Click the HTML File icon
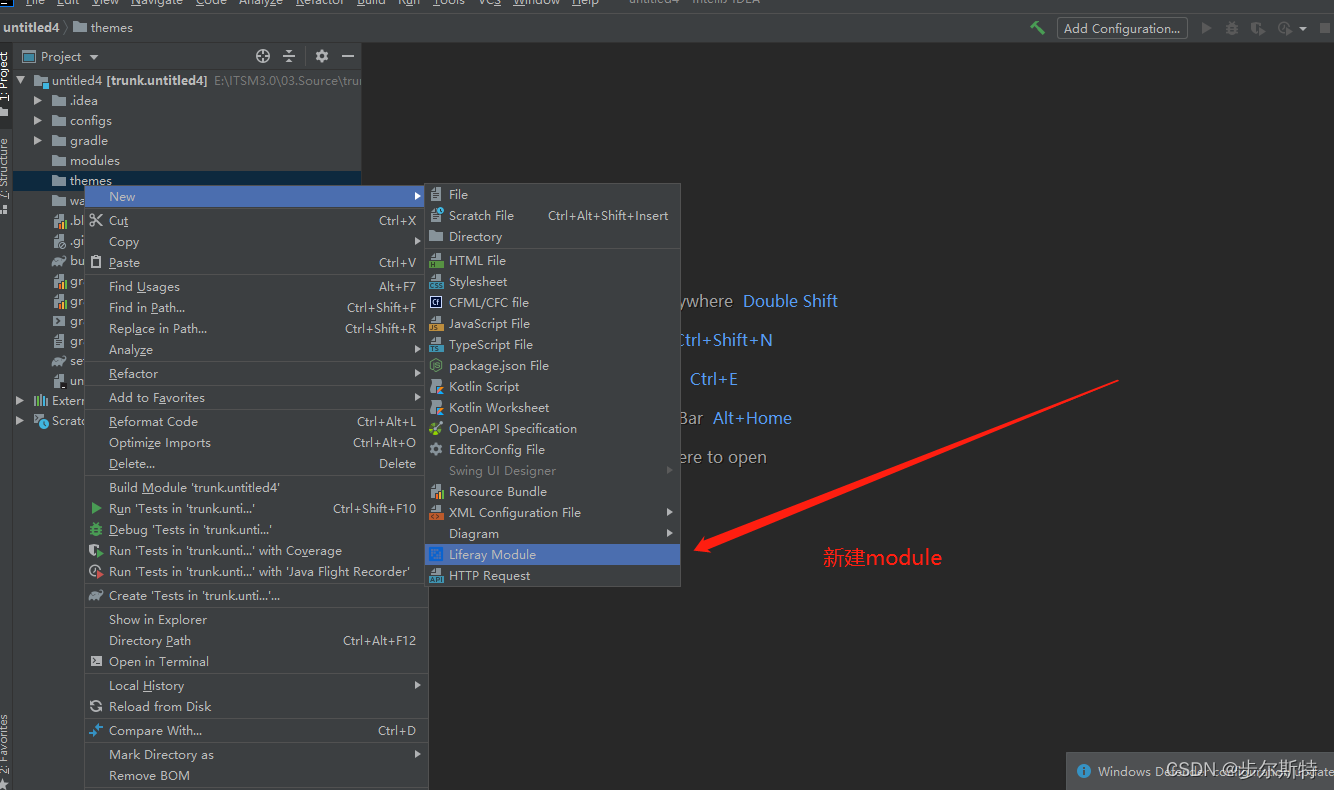Image resolution: width=1334 pixels, height=790 pixels. pyautogui.click(x=436, y=260)
